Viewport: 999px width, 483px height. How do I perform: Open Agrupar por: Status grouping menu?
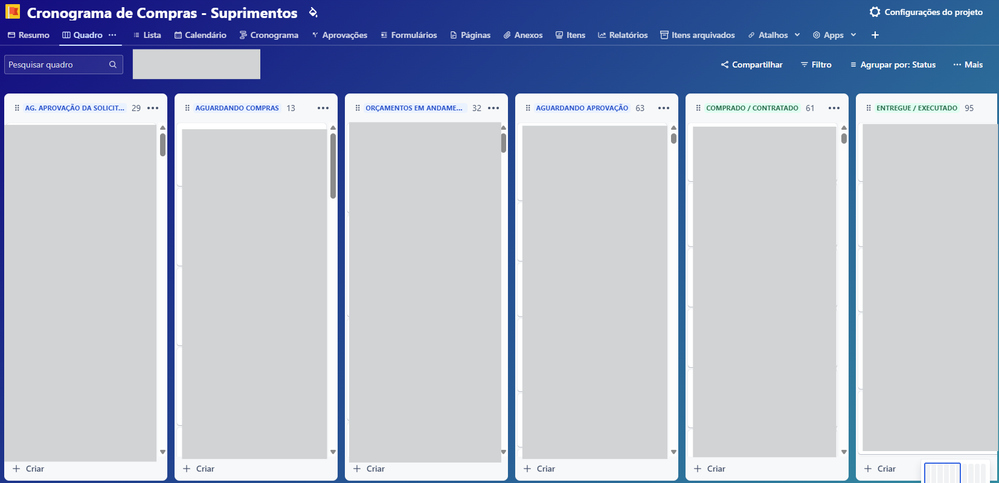pos(893,64)
